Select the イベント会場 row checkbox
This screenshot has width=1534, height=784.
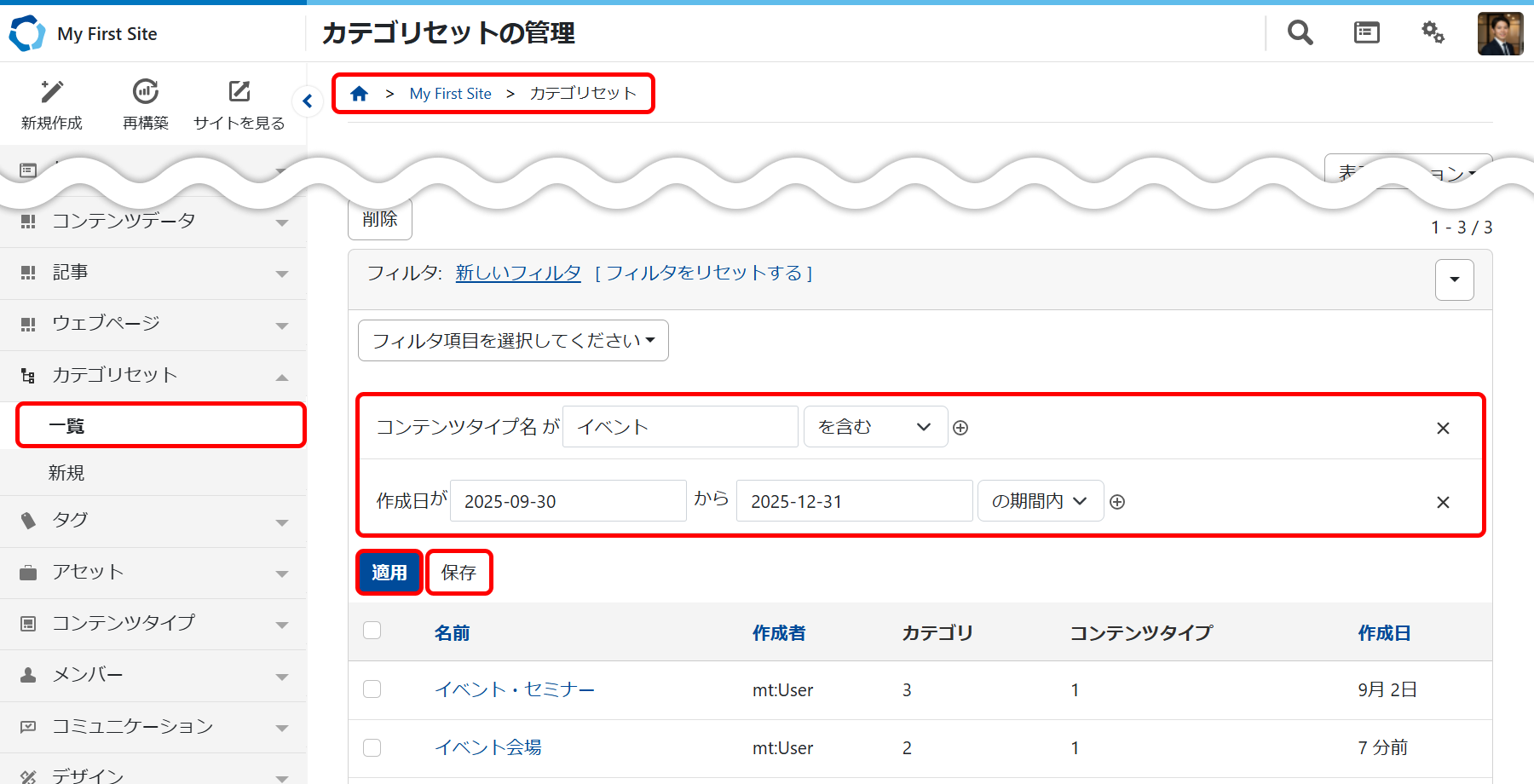coord(372,747)
